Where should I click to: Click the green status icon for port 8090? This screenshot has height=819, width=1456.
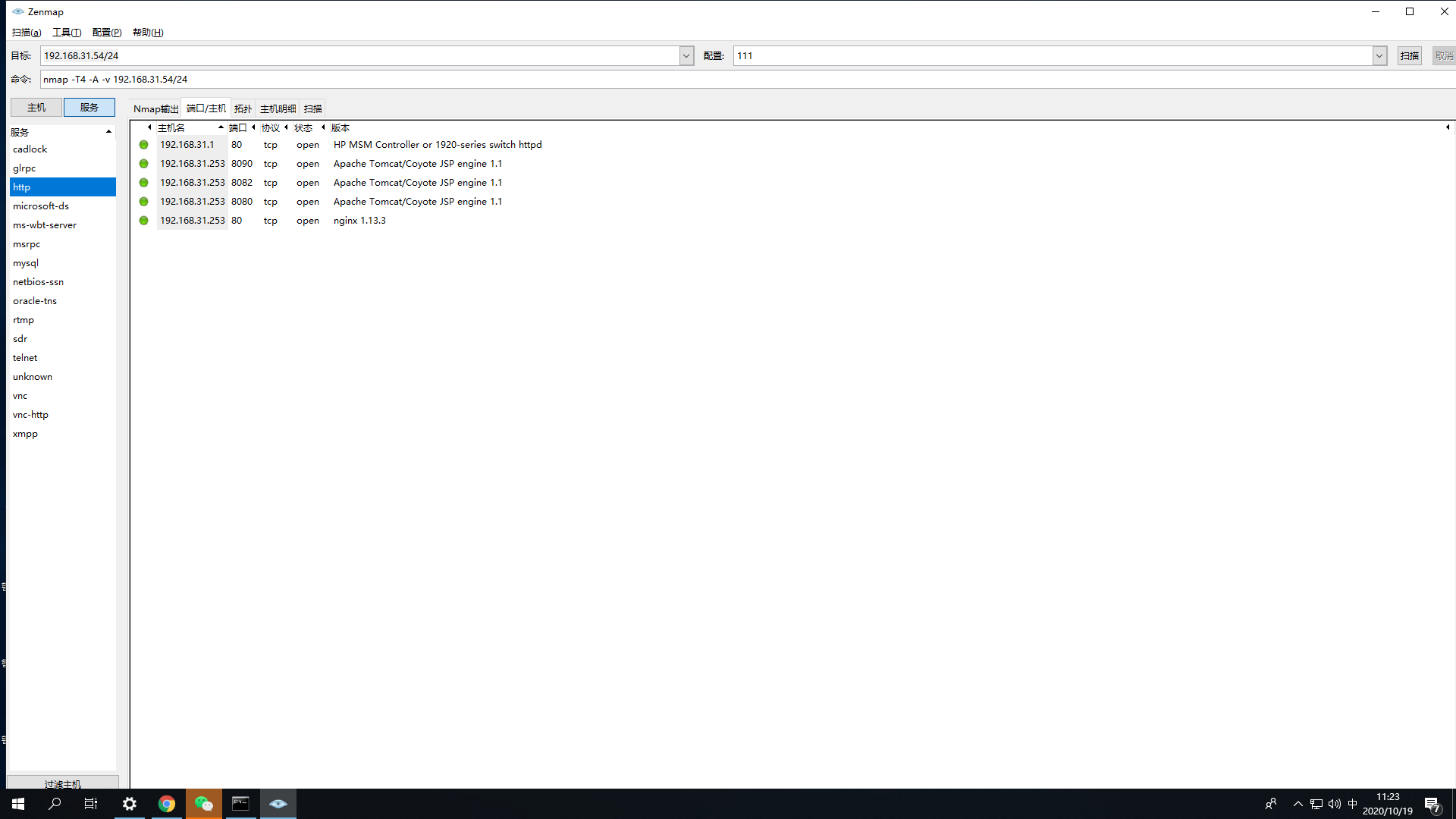143,164
